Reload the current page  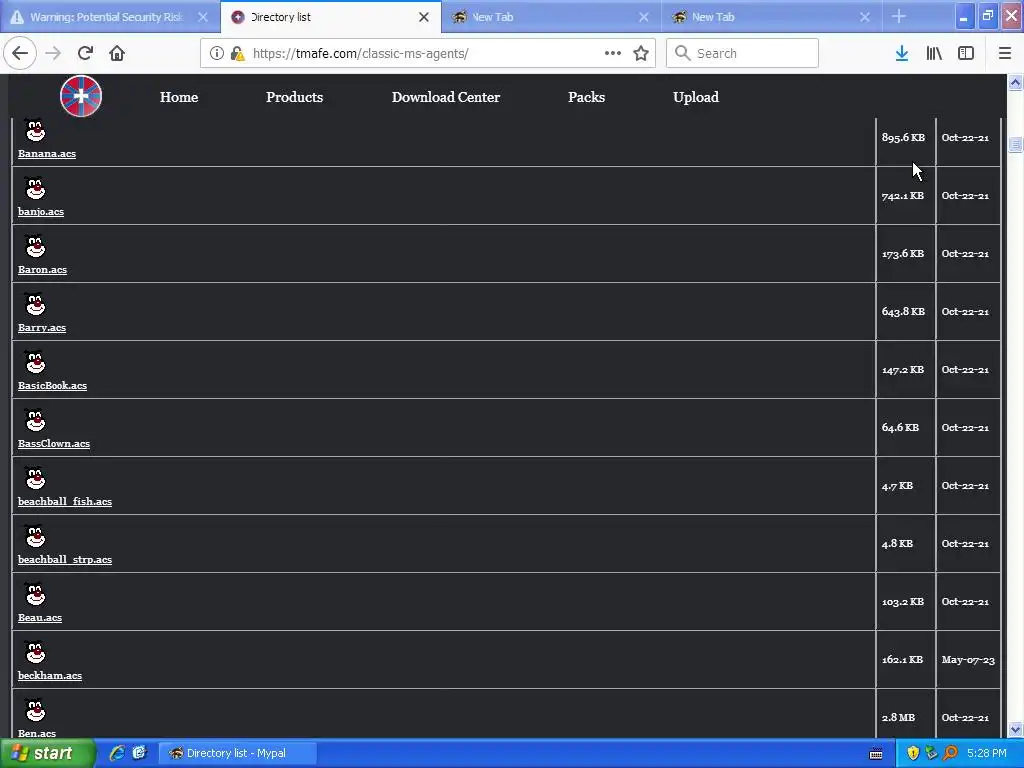(x=85, y=53)
